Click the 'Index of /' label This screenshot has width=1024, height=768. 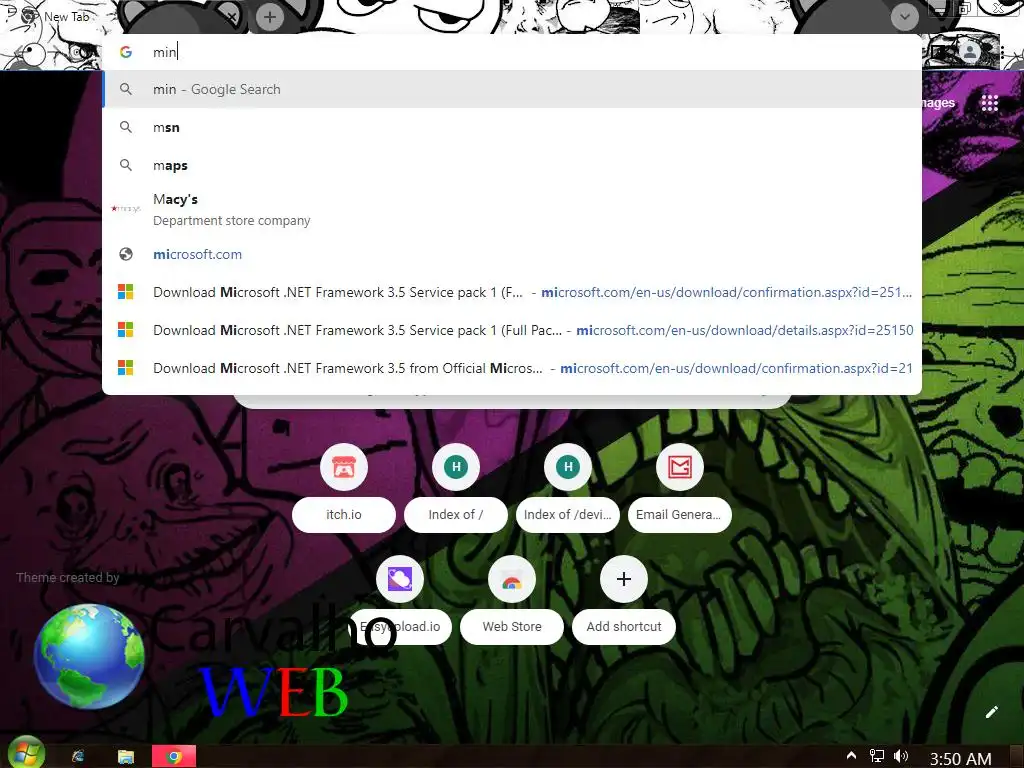tap(456, 515)
